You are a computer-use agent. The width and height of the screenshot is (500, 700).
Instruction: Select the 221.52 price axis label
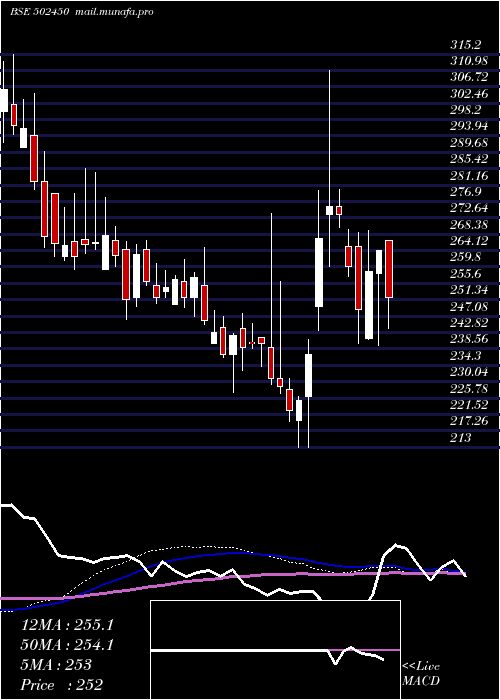[x=469, y=405]
